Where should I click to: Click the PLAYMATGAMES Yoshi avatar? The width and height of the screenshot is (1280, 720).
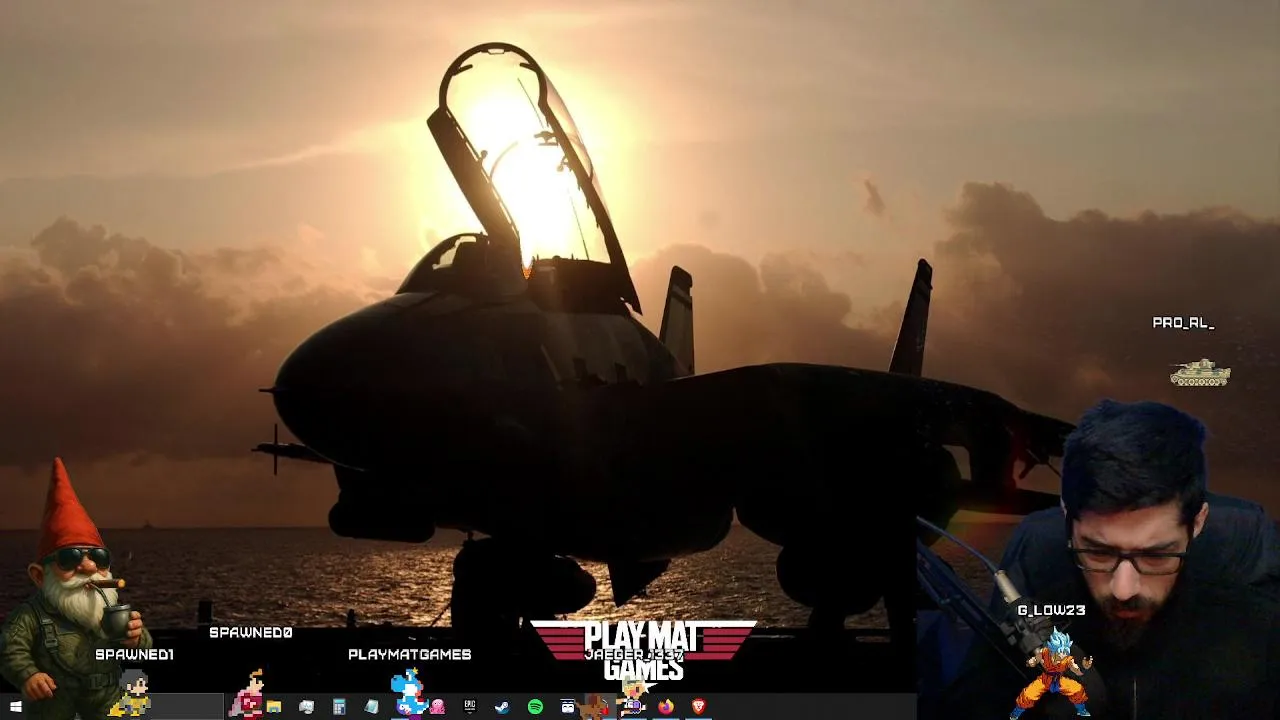point(409,692)
